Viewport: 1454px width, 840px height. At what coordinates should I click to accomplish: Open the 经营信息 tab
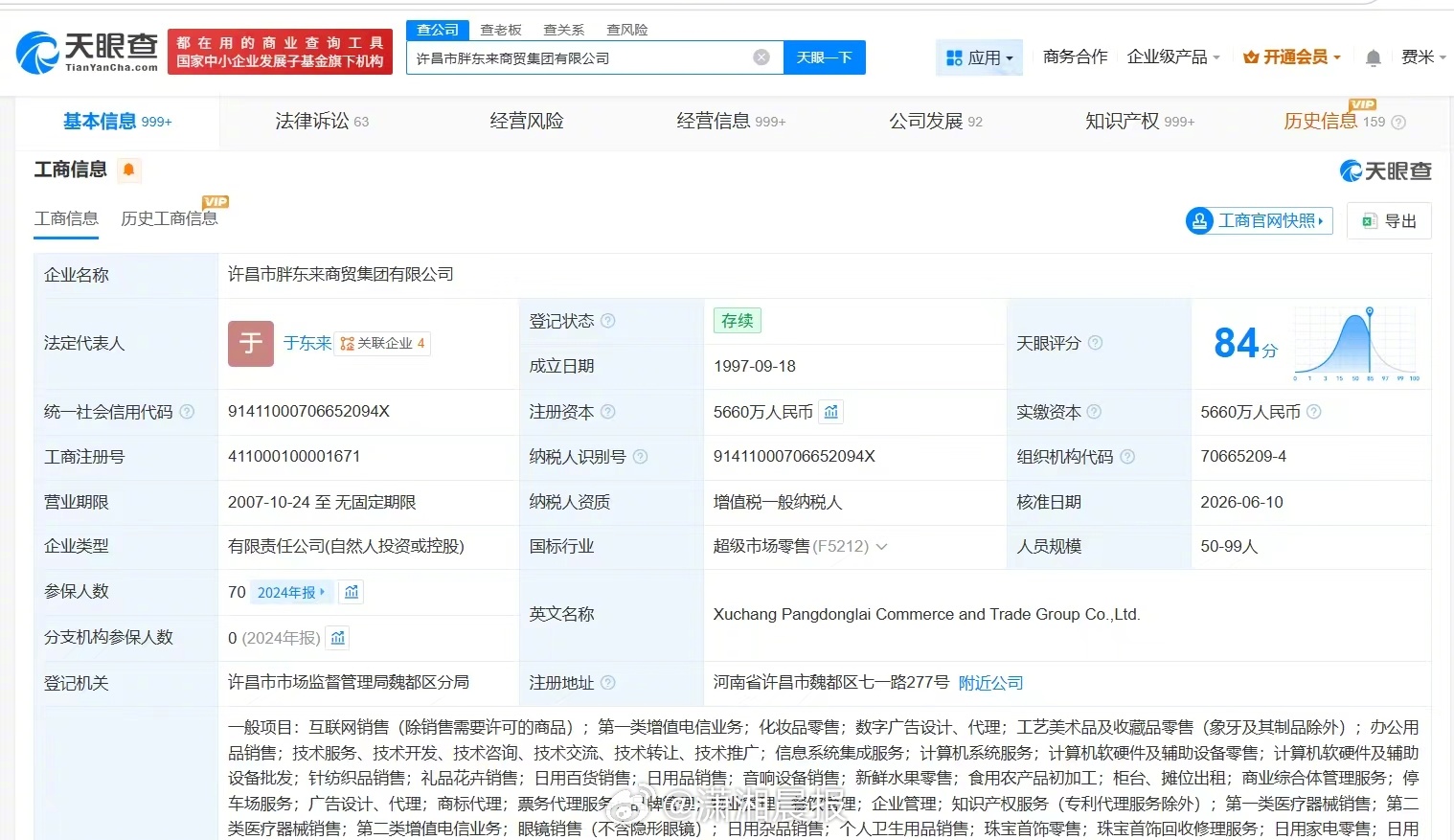731,122
